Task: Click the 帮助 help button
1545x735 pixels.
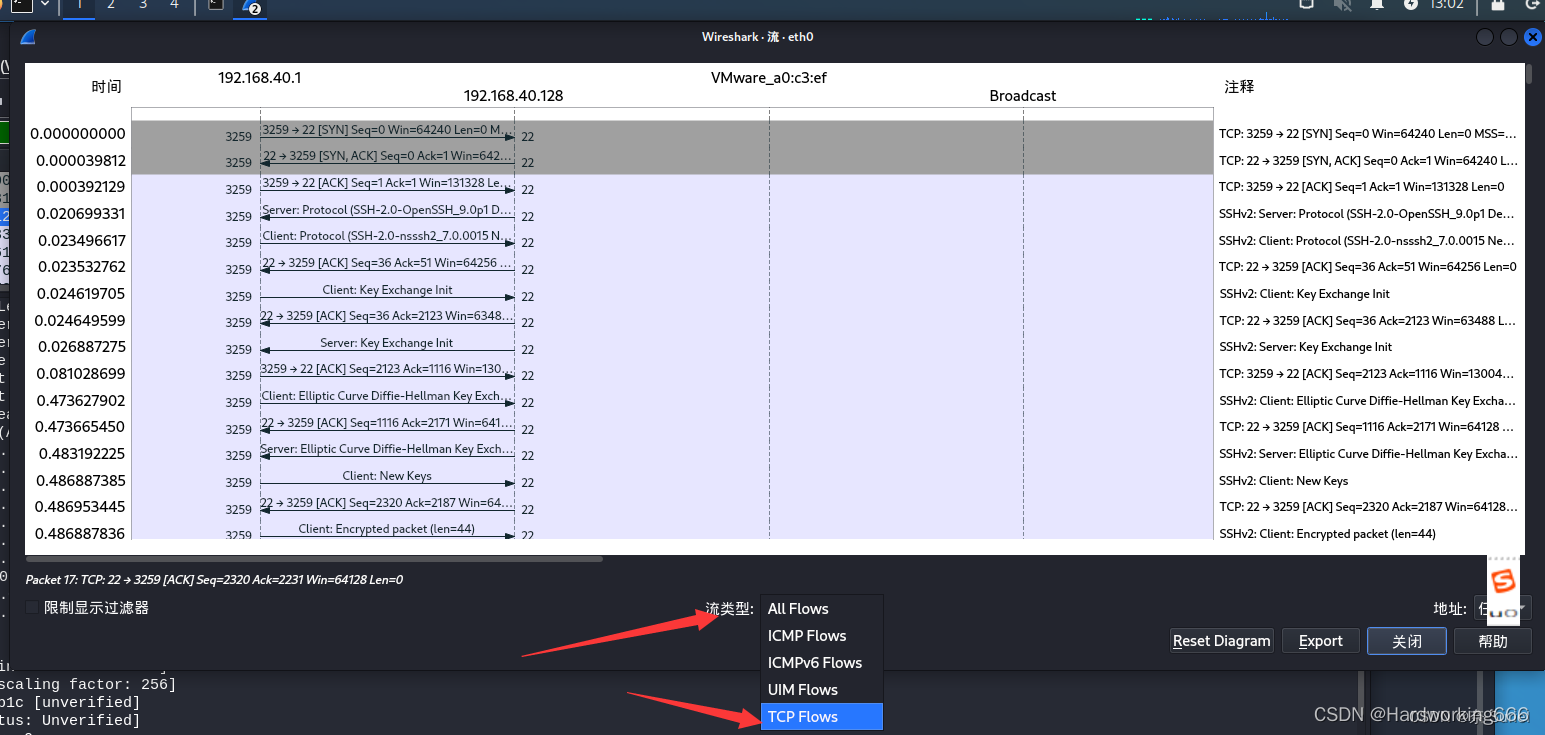Action: (1492, 641)
